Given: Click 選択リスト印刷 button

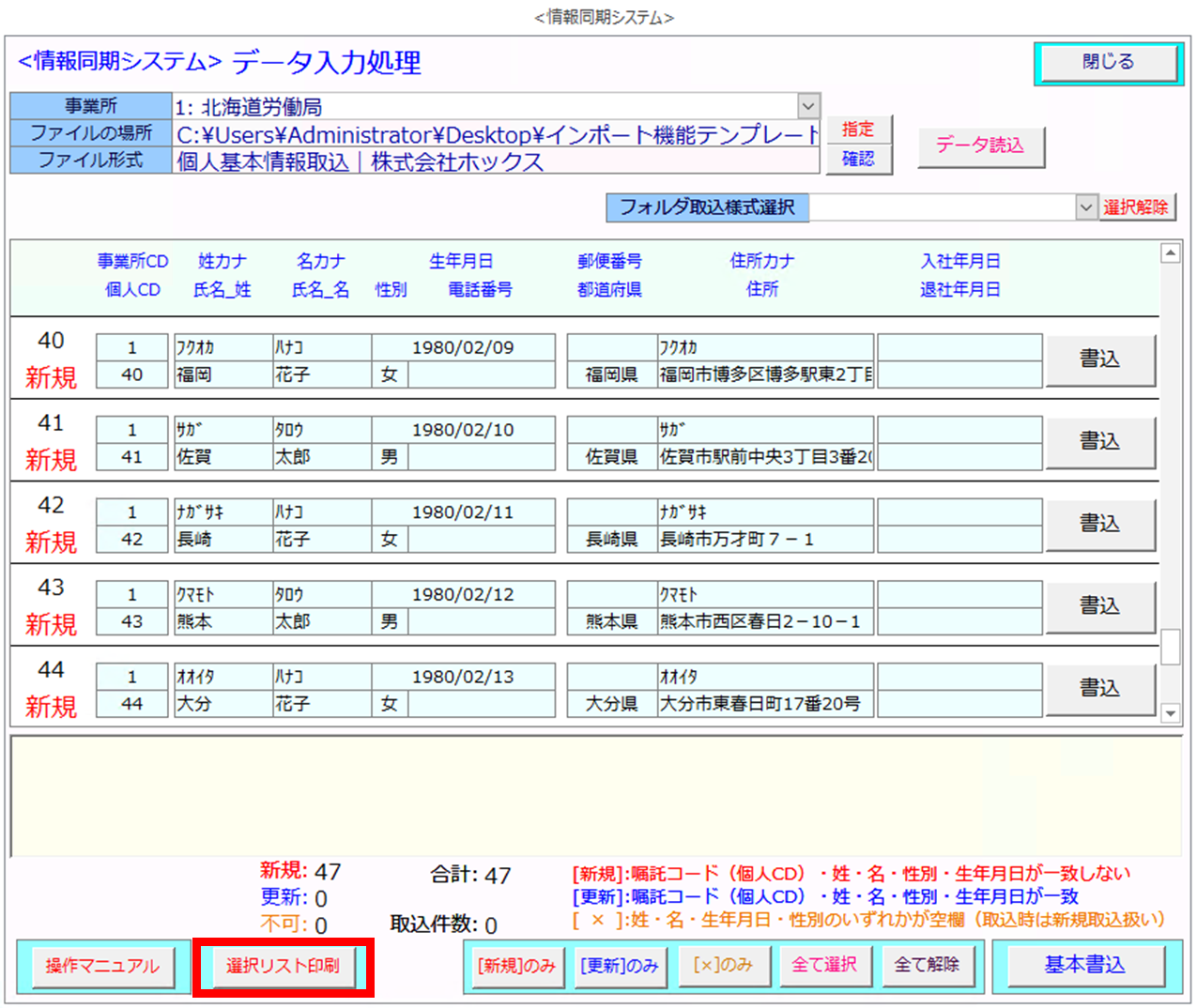Looking at the screenshot, I should [x=283, y=966].
